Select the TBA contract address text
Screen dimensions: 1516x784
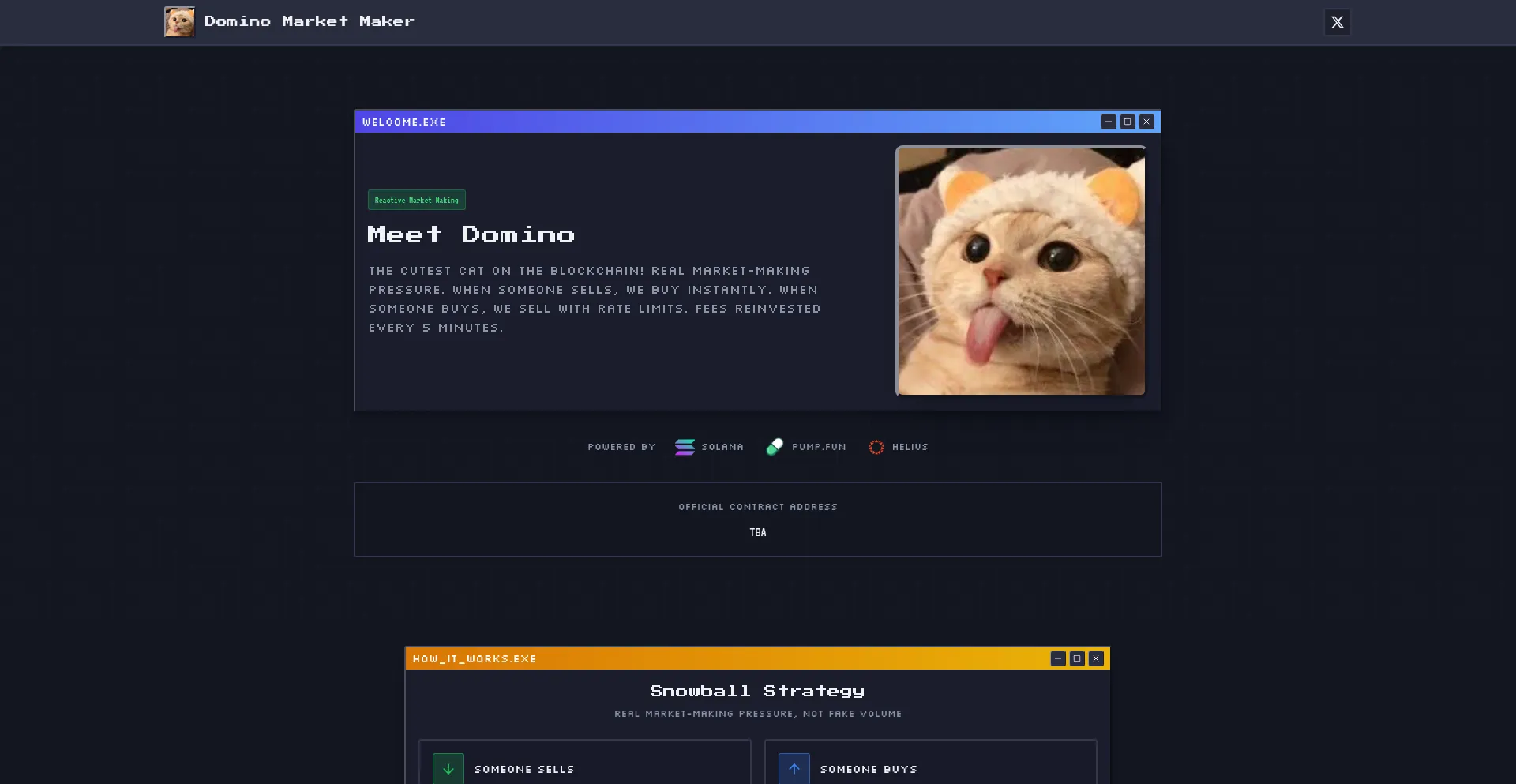point(757,532)
